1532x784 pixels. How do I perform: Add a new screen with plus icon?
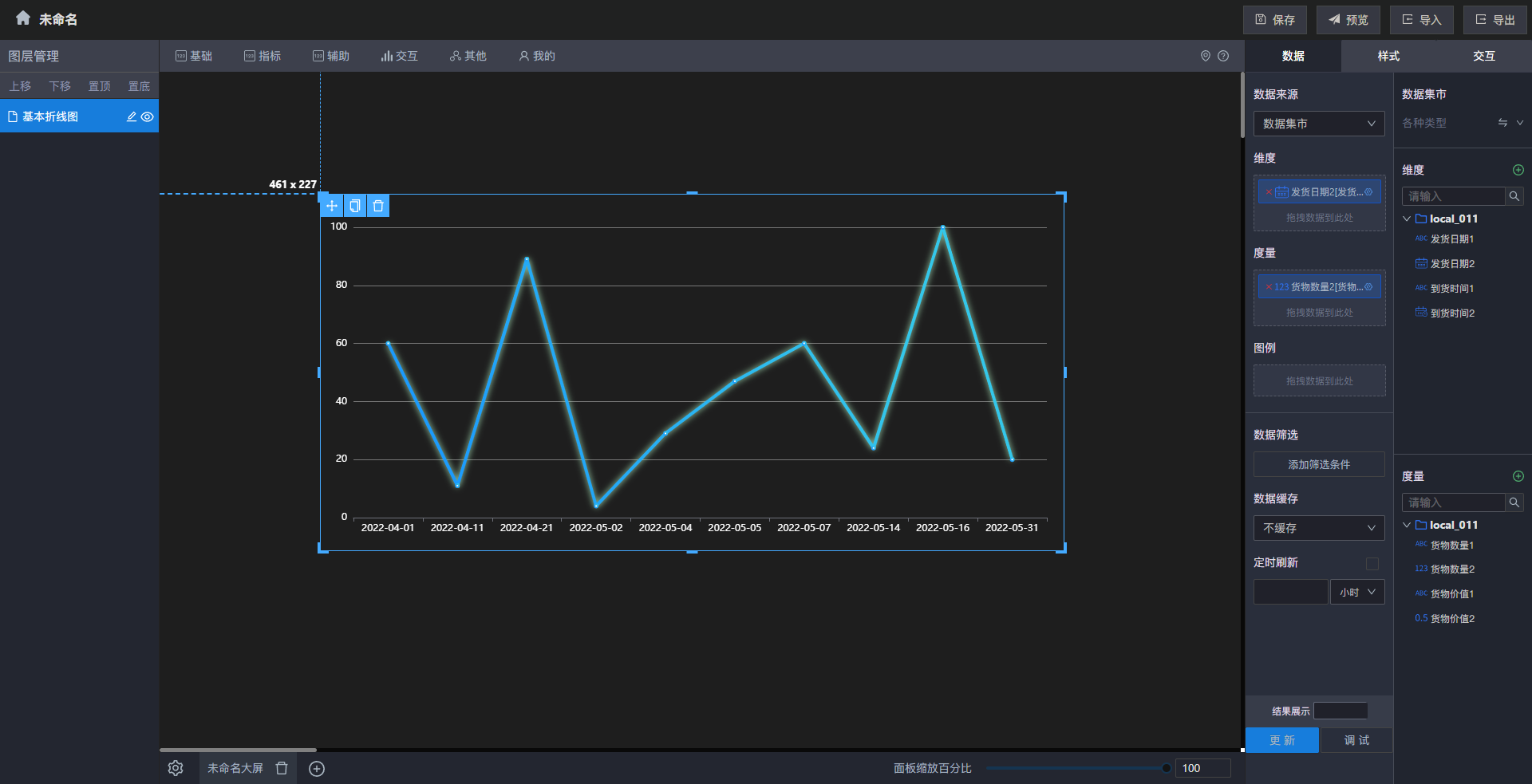point(317,769)
